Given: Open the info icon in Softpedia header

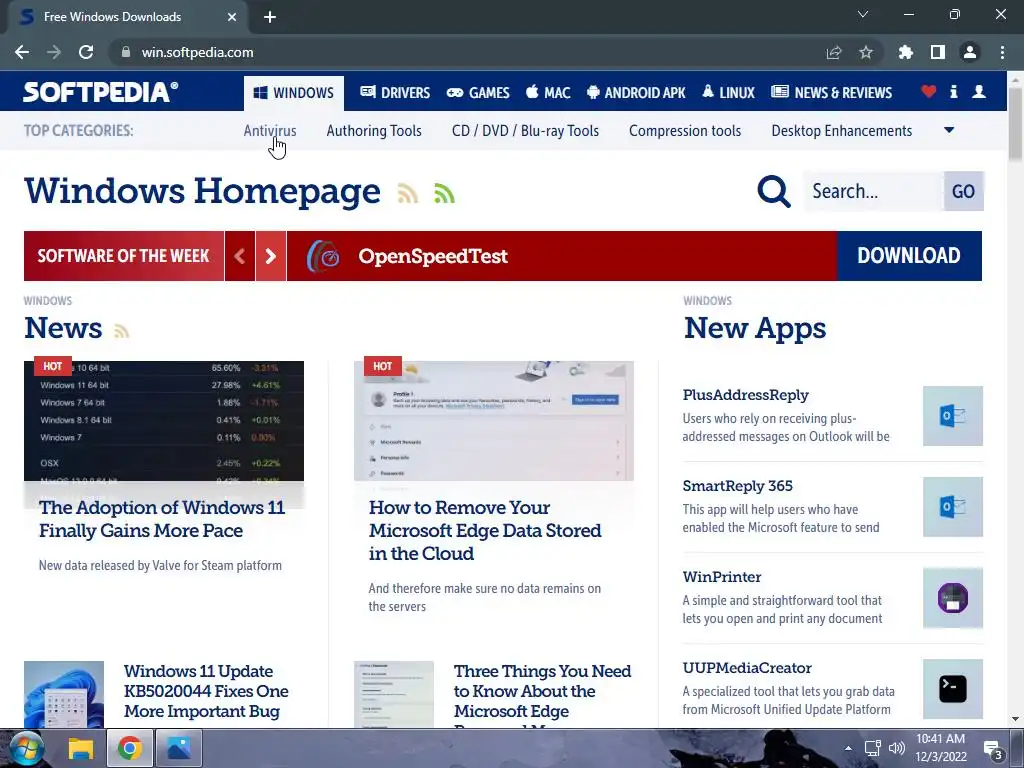Looking at the screenshot, I should pyautogui.click(x=954, y=91).
